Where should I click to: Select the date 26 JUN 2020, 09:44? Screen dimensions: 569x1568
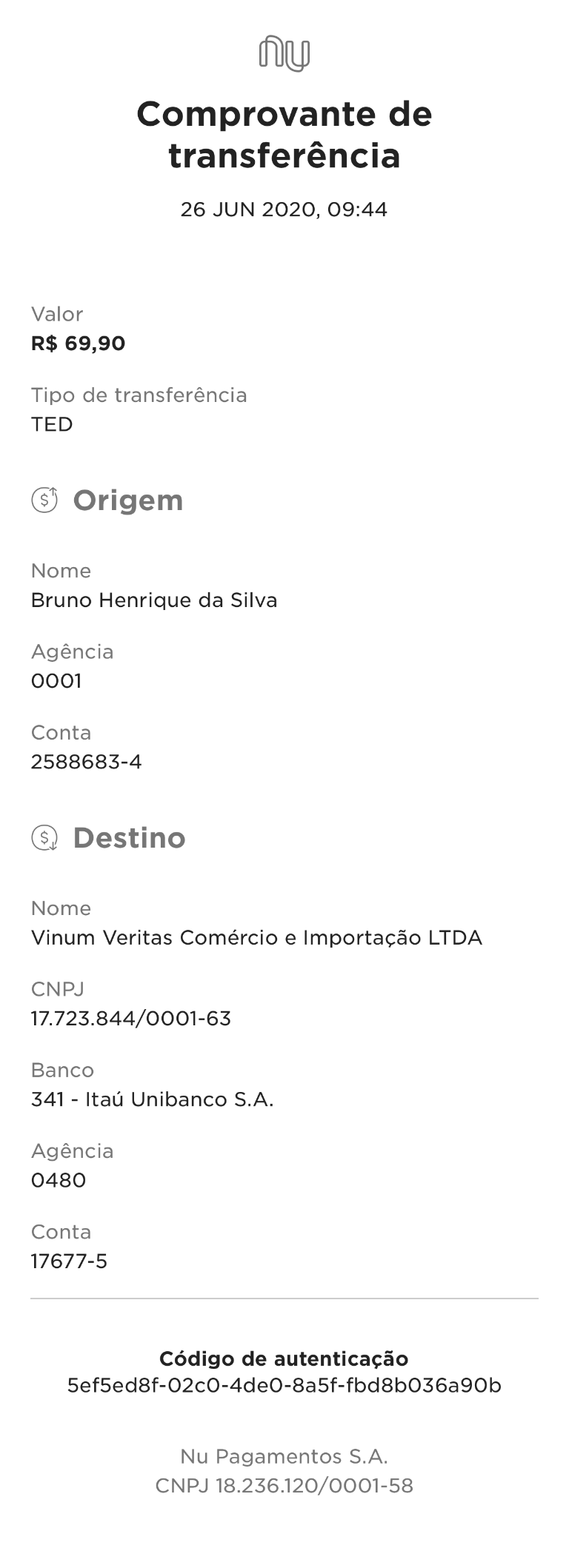(x=284, y=210)
